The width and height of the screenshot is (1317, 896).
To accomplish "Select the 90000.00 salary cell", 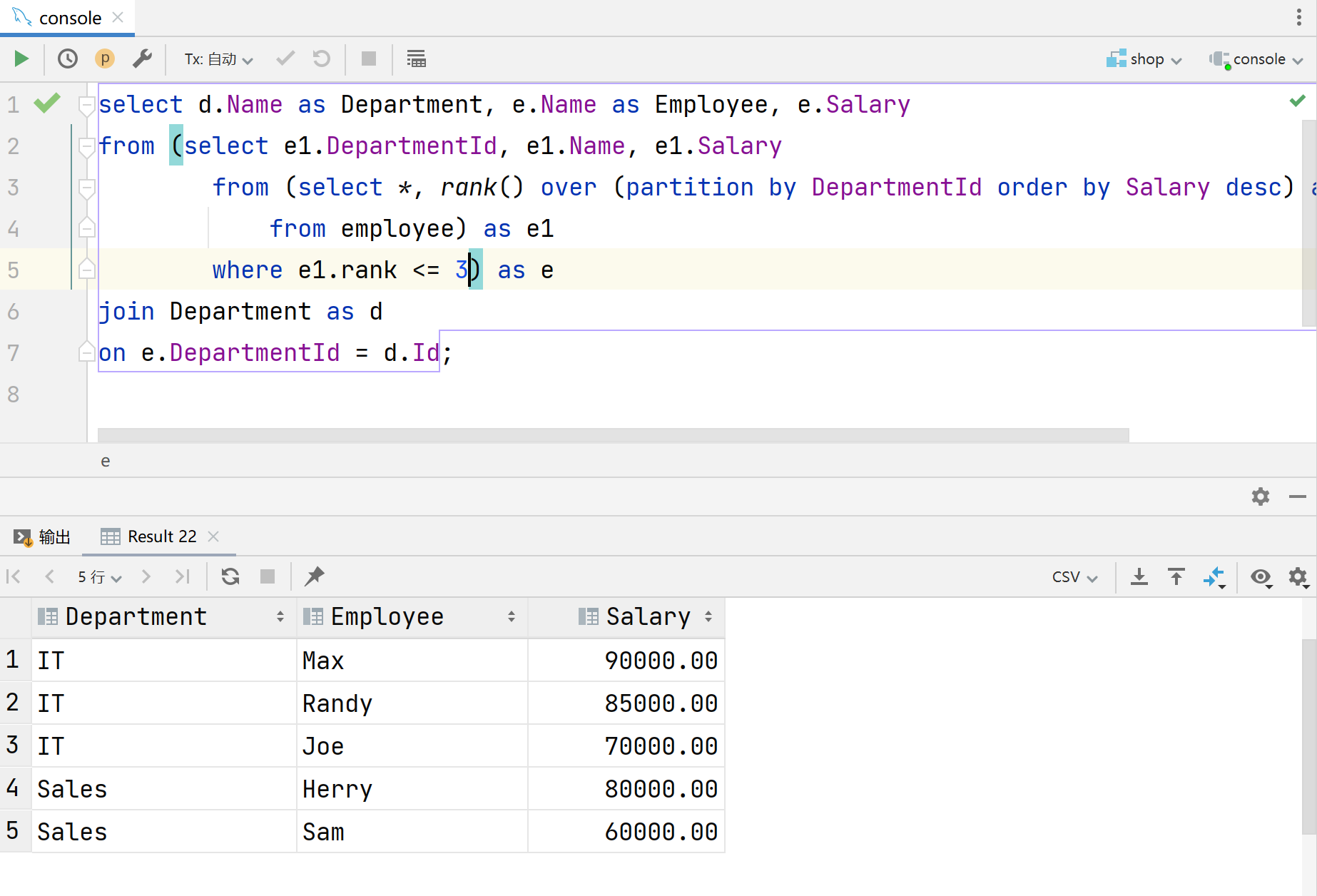I will click(x=626, y=661).
